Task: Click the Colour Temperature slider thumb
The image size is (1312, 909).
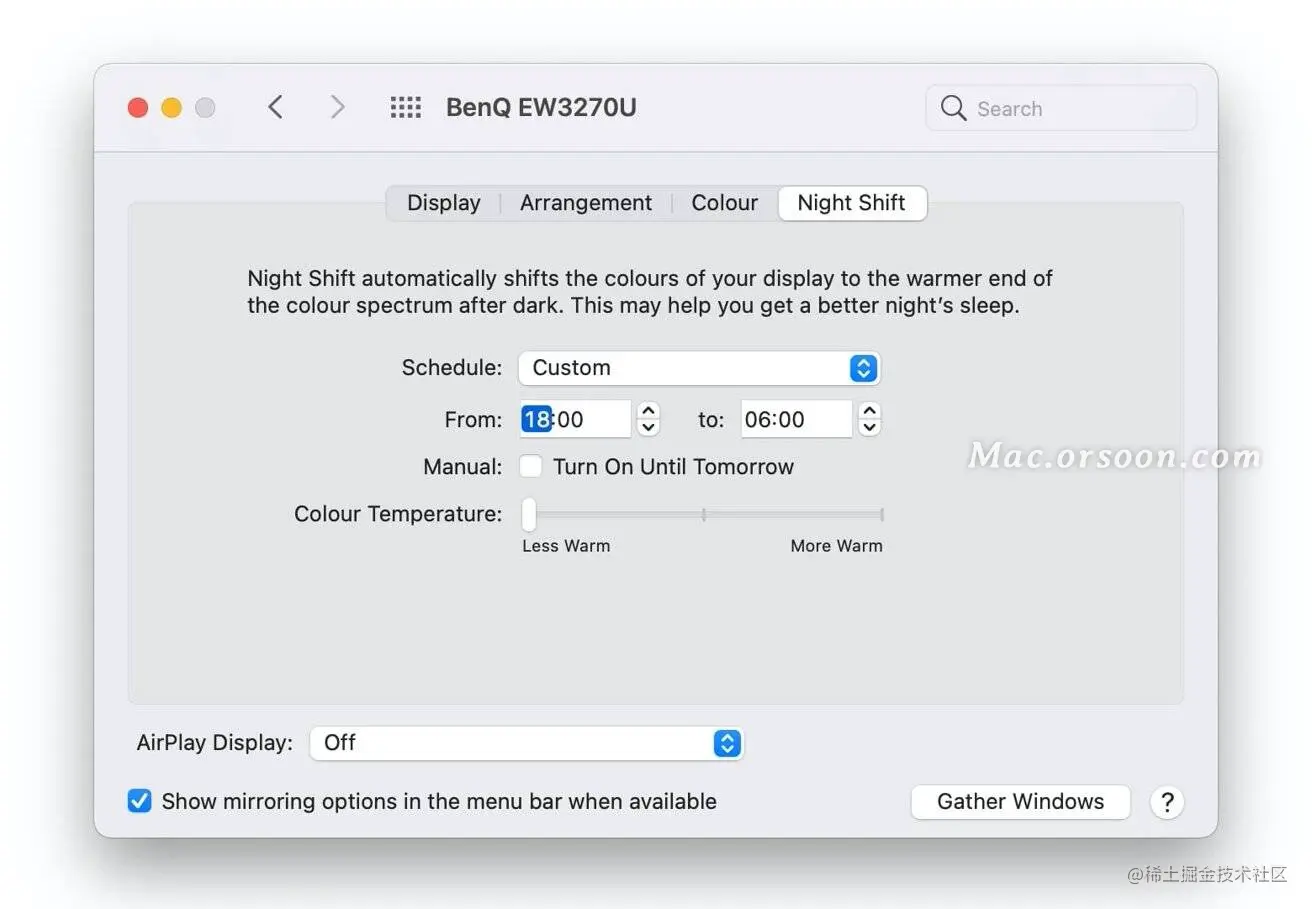Action: tap(529, 515)
